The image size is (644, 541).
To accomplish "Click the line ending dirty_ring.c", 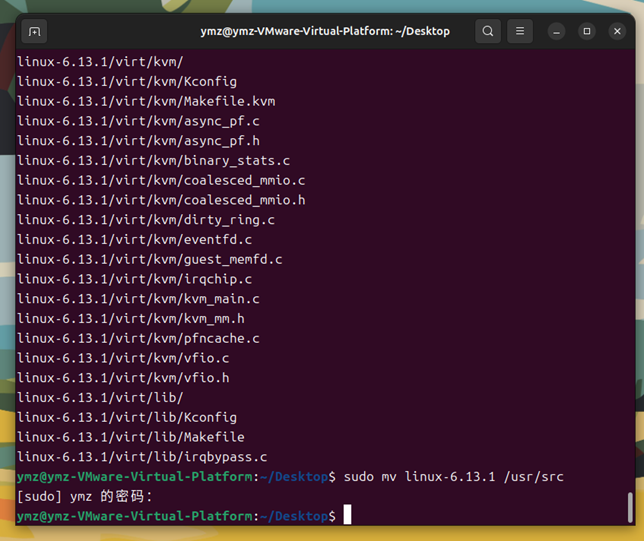I will [x=146, y=219].
